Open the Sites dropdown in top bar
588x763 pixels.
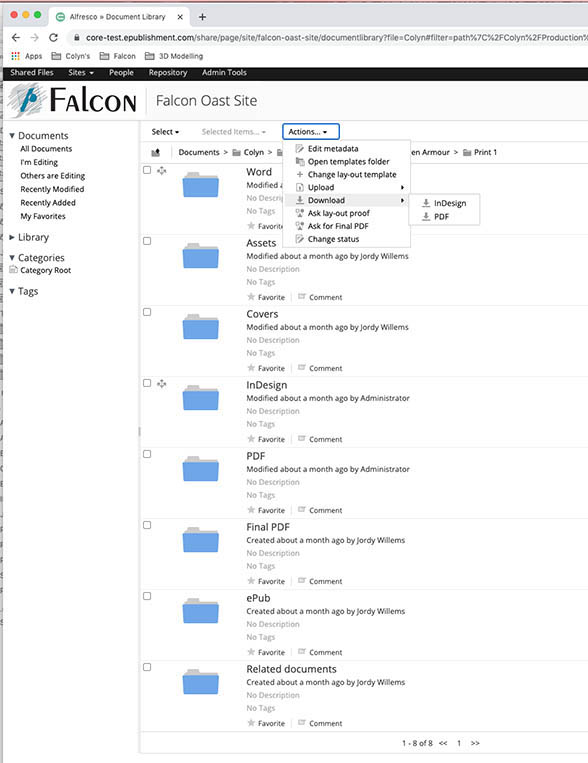click(81, 73)
